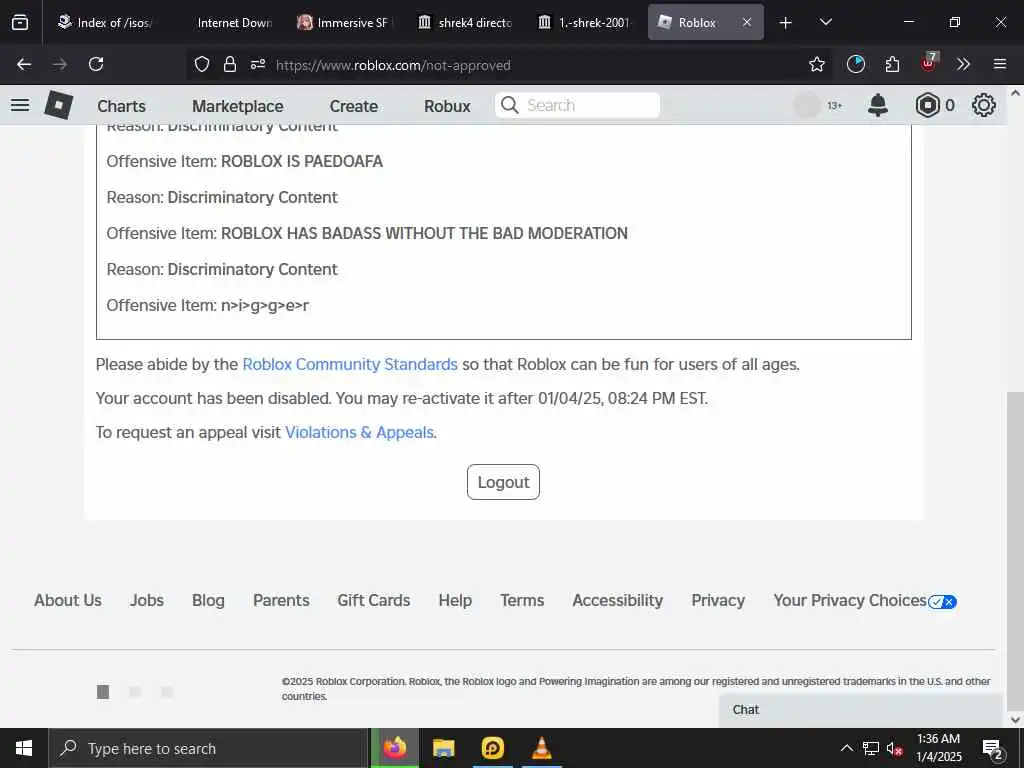1024x768 pixels.
Task: Open the Roblox side navigation hamburger menu
Action: pyautogui.click(x=20, y=105)
